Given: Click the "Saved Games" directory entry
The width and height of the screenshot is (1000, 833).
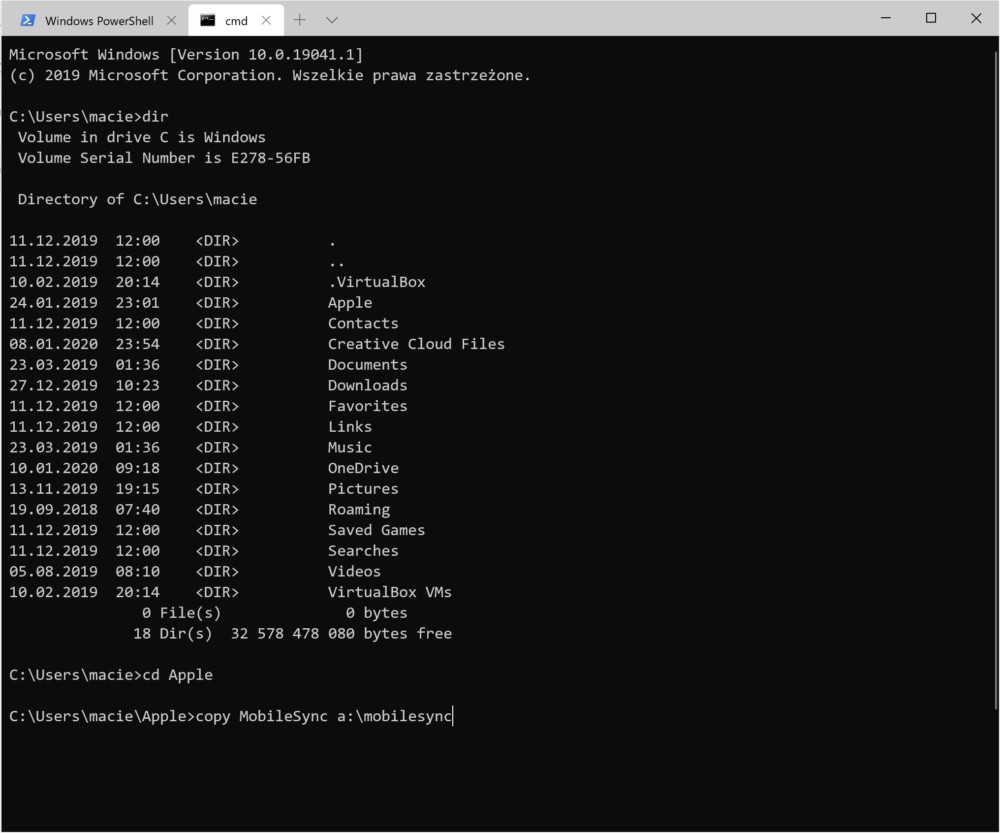Looking at the screenshot, I should (x=376, y=530).
